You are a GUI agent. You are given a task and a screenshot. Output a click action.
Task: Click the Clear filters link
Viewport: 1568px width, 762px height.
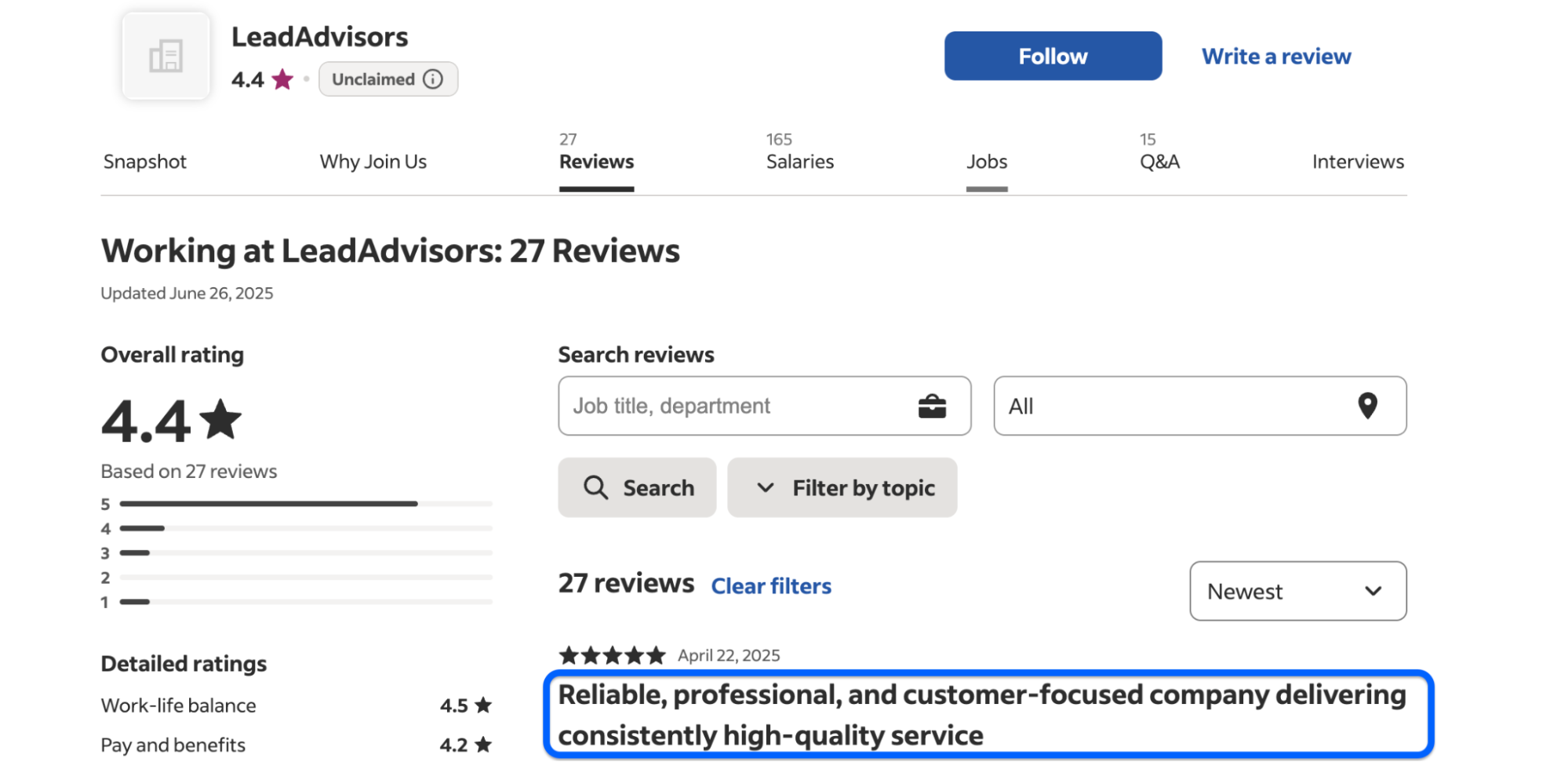pos(771,586)
